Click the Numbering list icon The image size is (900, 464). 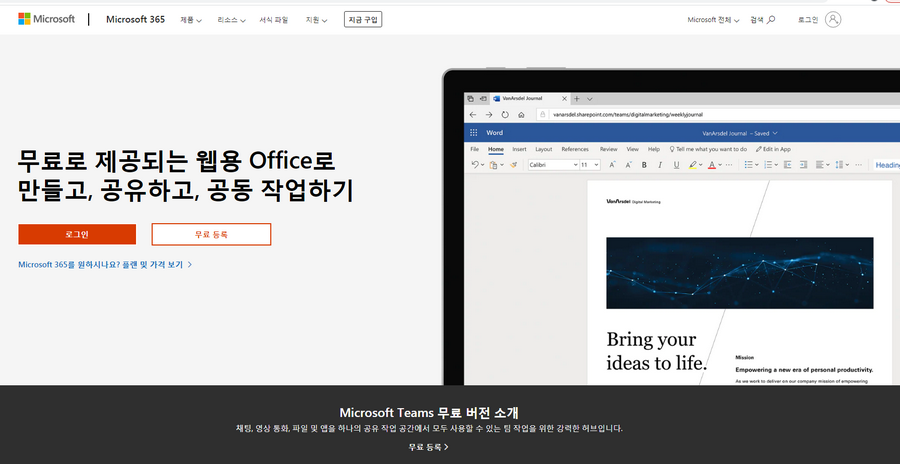click(769, 165)
